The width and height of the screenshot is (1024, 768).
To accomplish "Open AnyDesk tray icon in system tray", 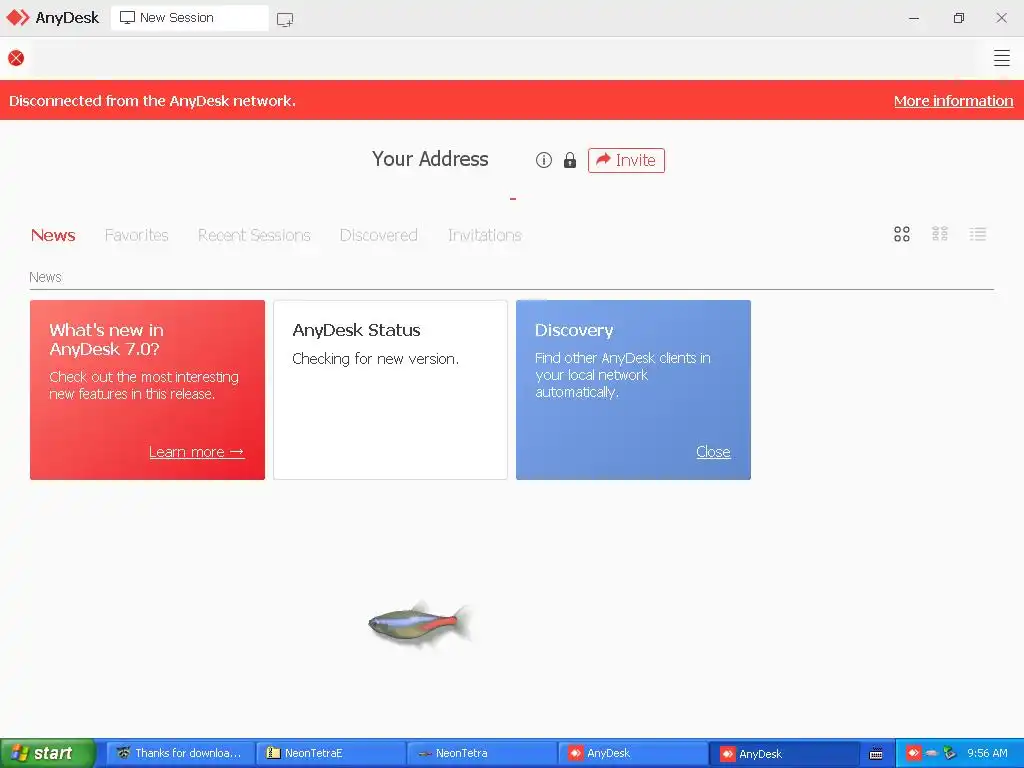I will tap(913, 753).
